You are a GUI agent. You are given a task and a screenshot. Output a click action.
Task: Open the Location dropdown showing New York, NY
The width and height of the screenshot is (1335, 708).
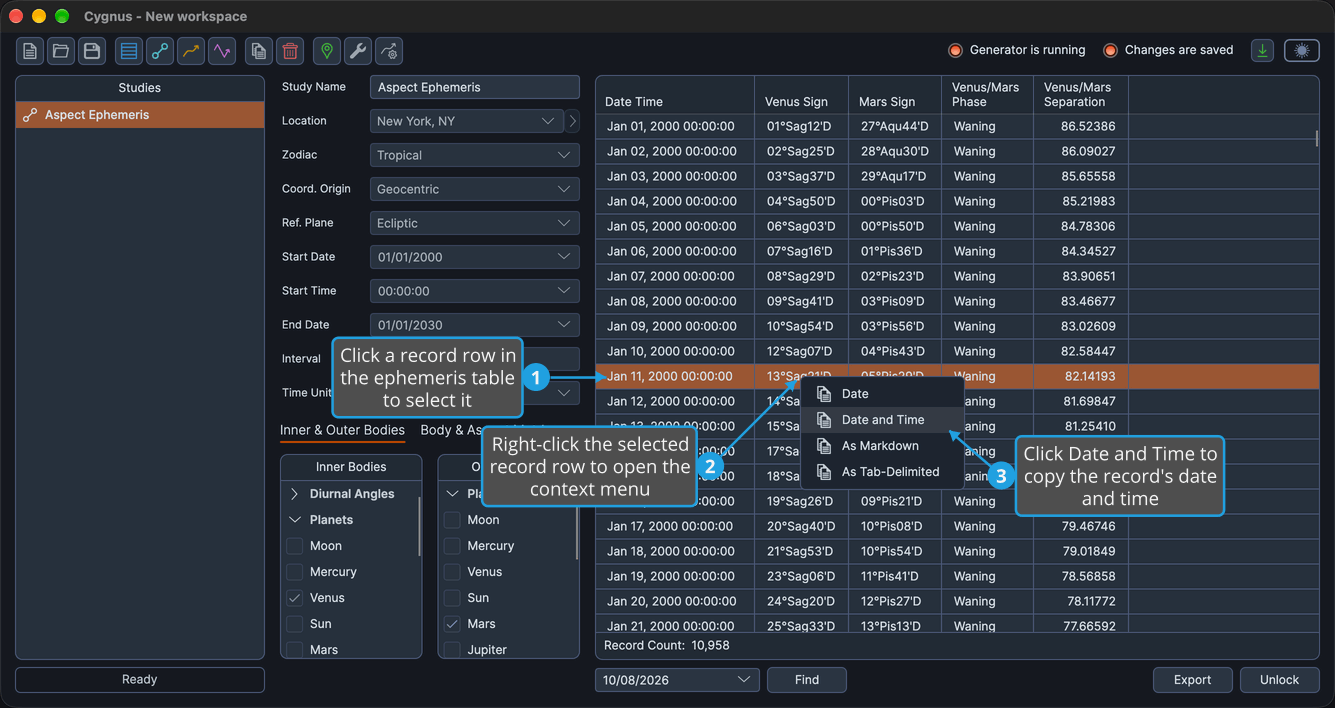click(x=466, y=121)
